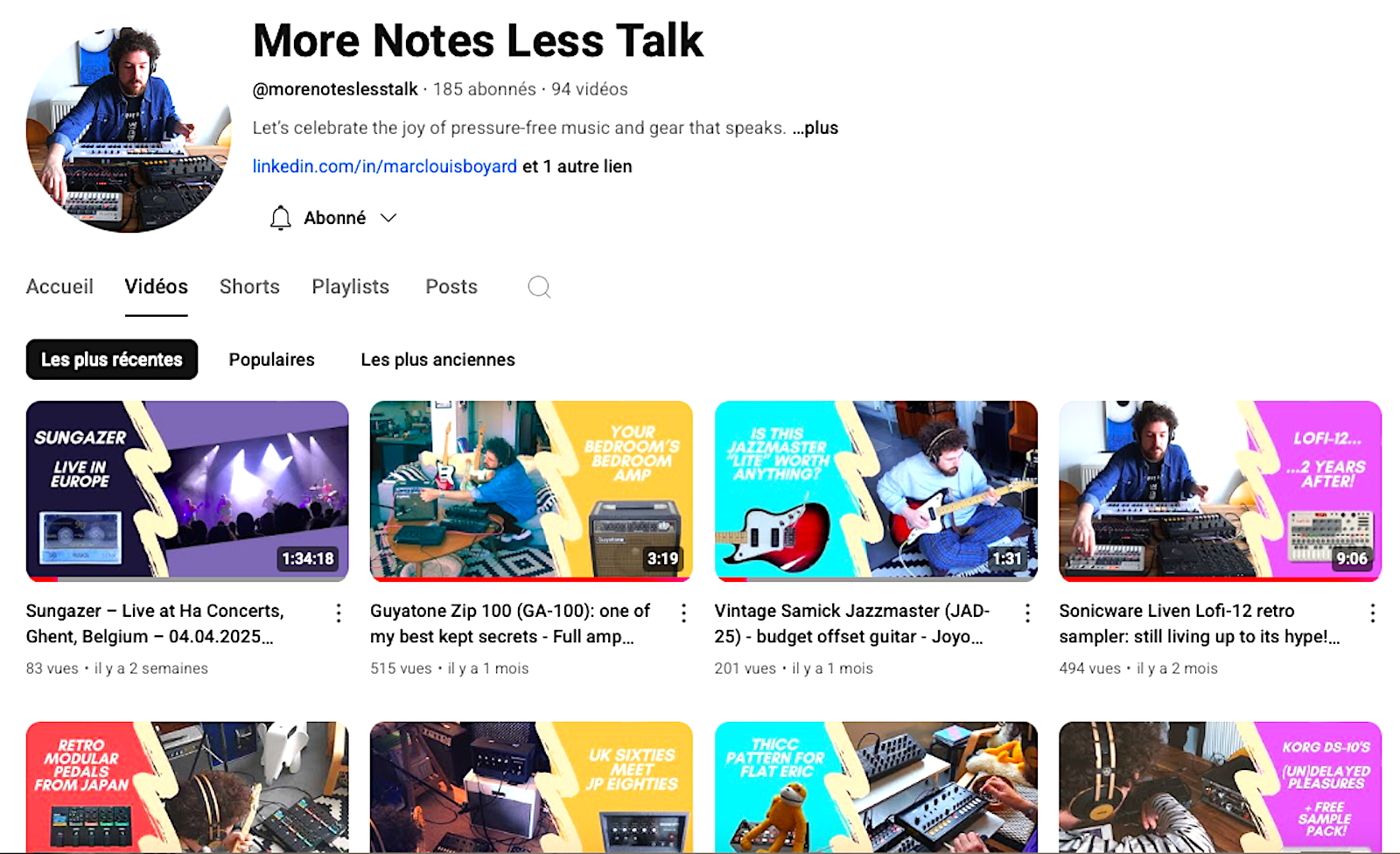Click the More Notes Less Talk channel avatar
Viewport: 1400px width, 854px height.
click(x=129, y=129)
